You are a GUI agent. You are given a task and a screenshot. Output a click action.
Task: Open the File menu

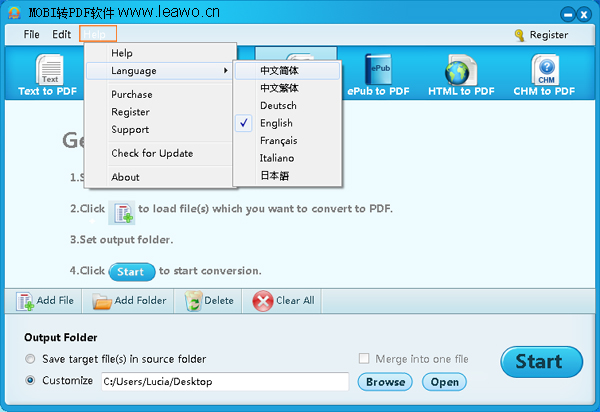click(31, 34)
